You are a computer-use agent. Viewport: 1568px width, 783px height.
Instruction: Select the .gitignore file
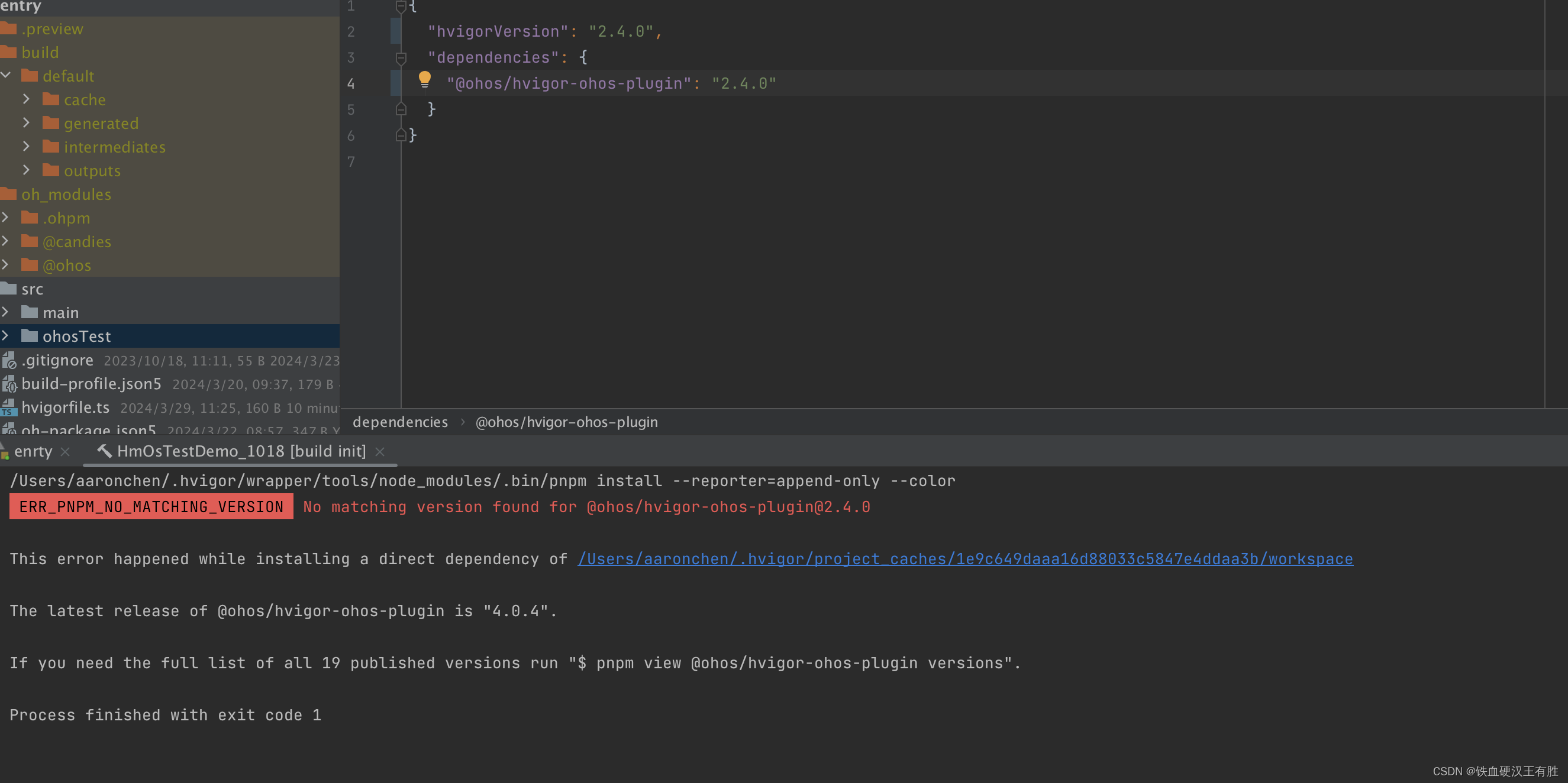(x=57, y=360)
